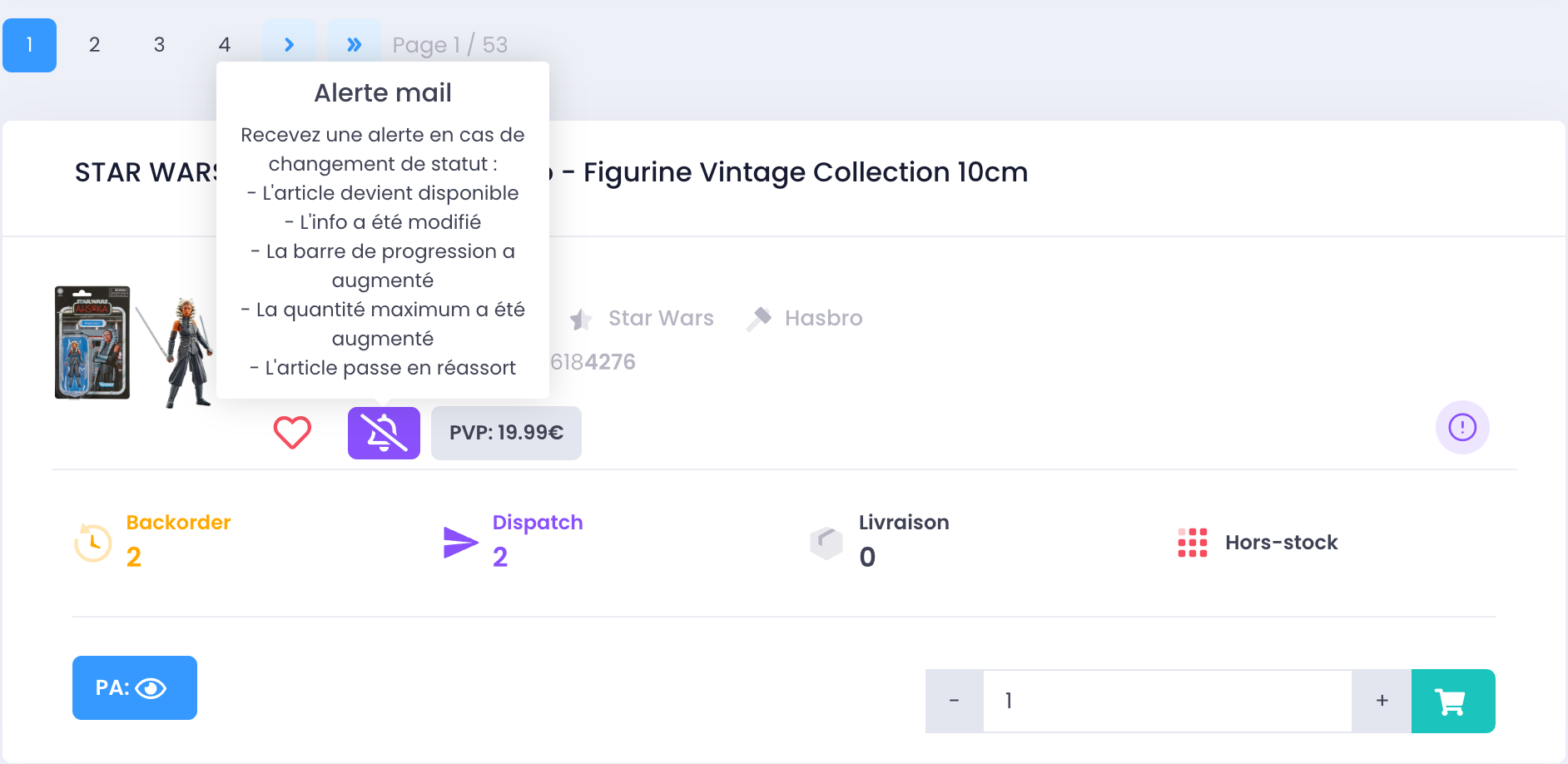Click the Hors-stock label
Viewport: 1568px width, 764px height.
click(x=1281, y=543)
